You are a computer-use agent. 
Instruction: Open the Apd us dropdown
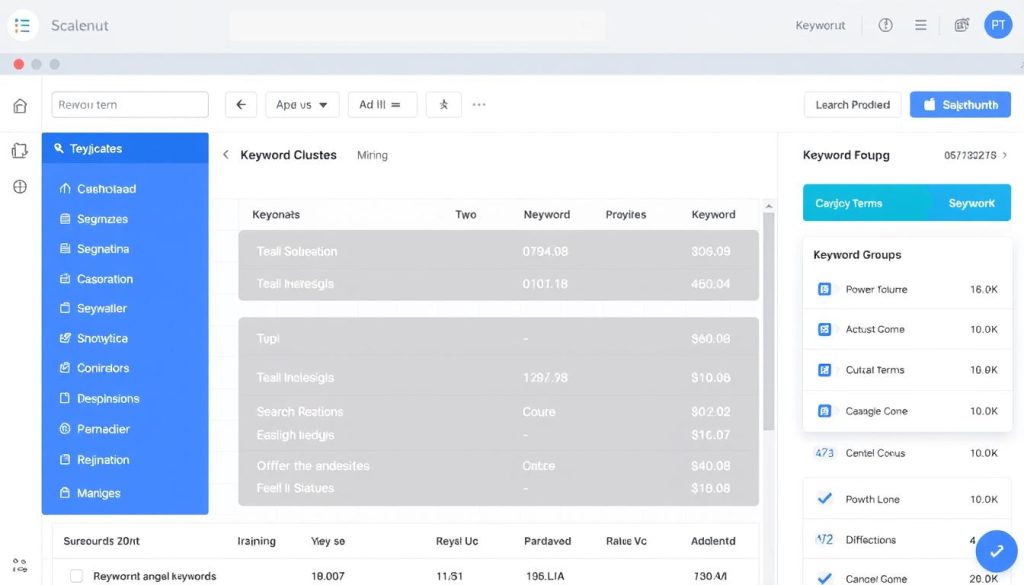[302, 104]
